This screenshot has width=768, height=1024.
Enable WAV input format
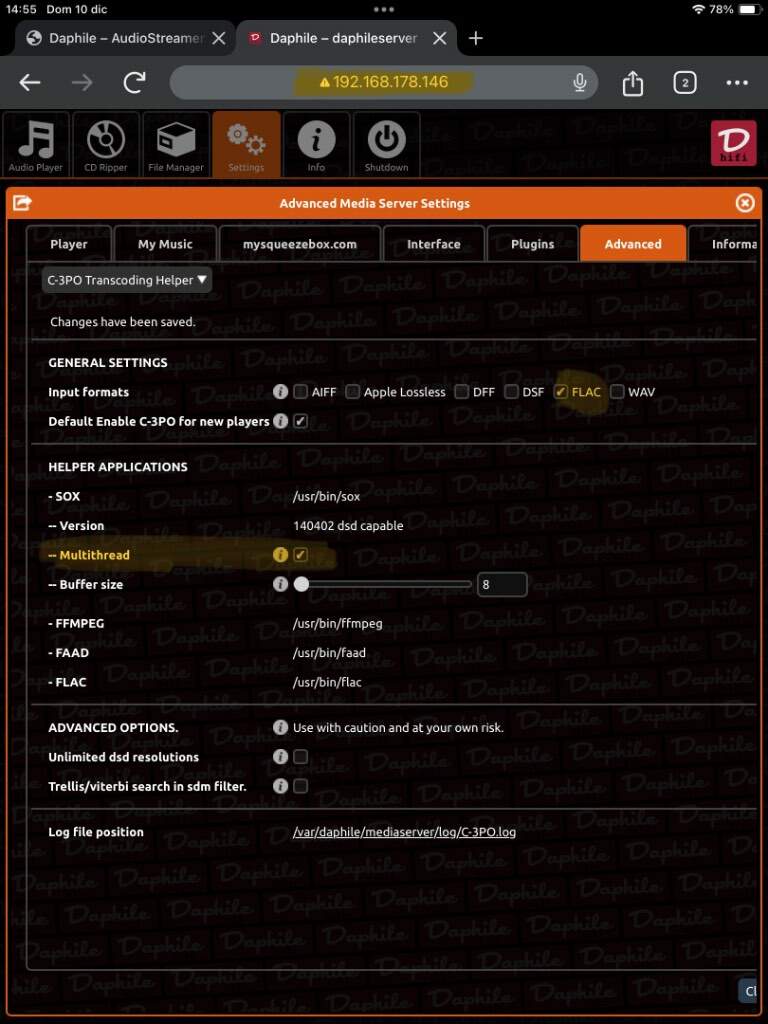pyautogui.click(x=617, y=392)
